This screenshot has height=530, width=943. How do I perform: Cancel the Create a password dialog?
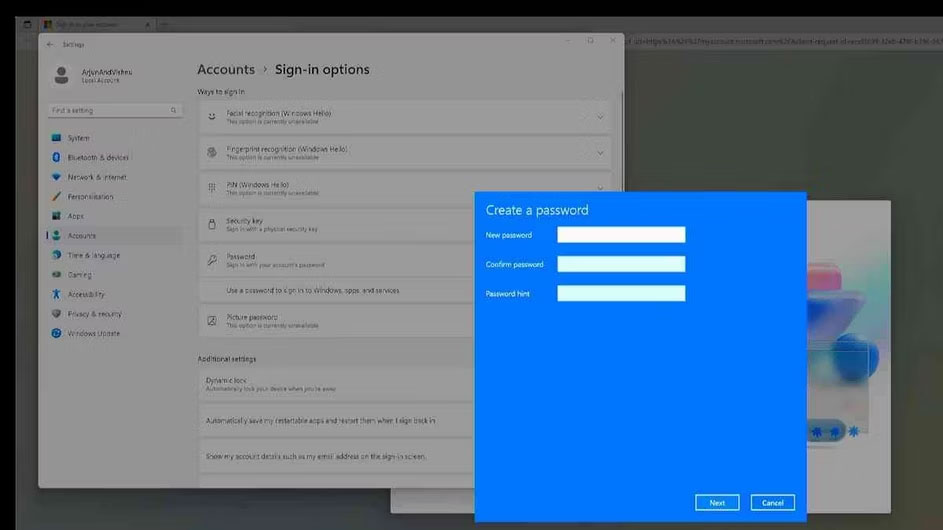click(772, 503)
